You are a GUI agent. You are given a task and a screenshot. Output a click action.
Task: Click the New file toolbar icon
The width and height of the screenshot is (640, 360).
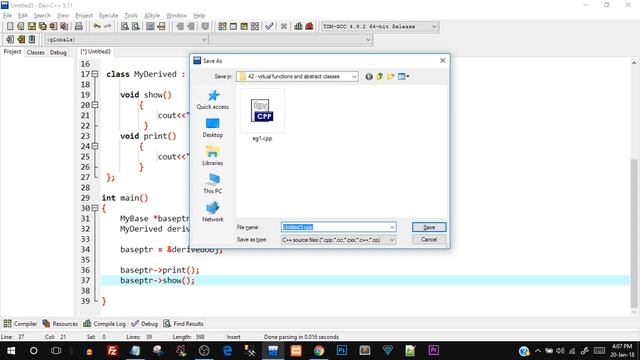tap(10, 27)
